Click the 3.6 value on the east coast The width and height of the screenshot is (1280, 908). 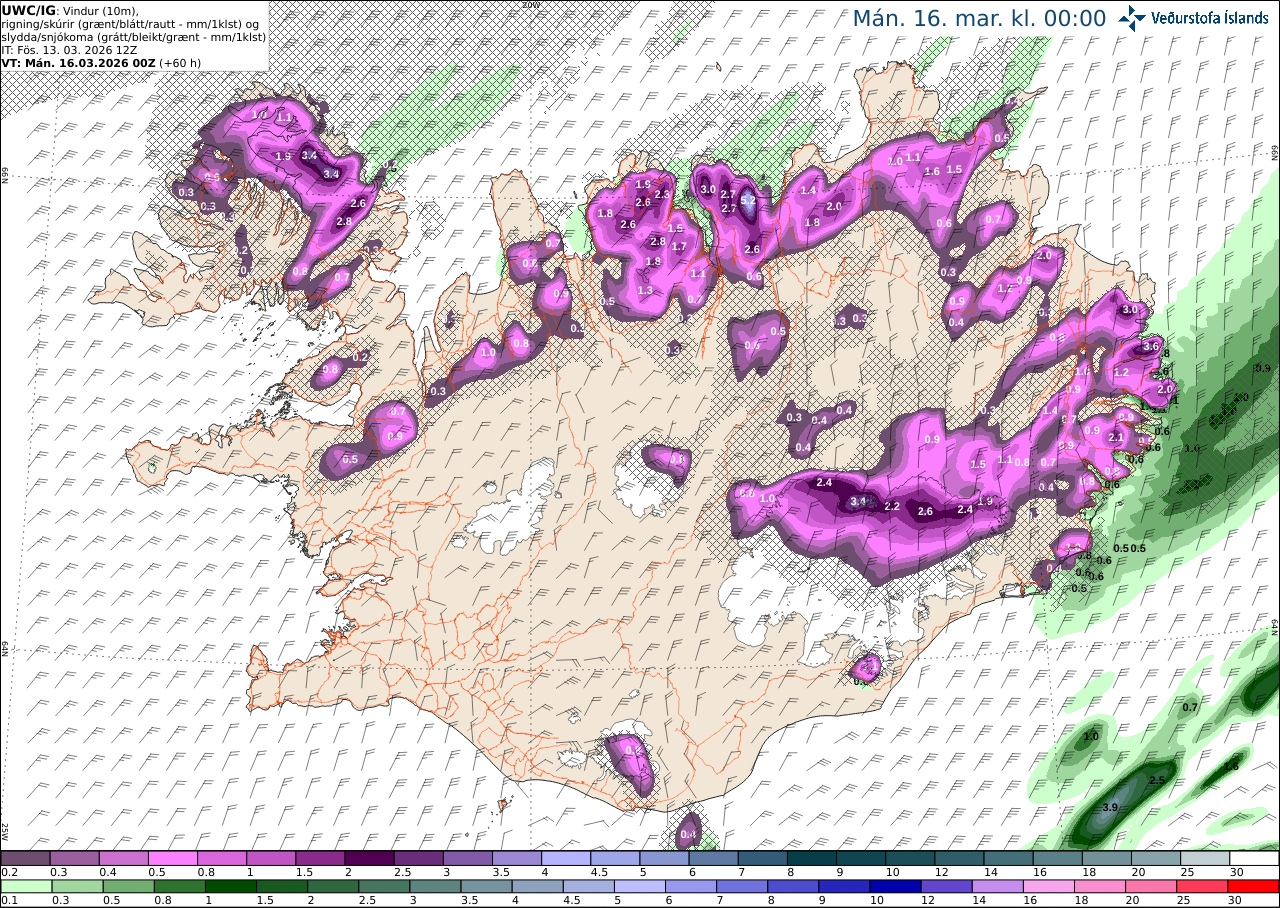coord(1151,346)
